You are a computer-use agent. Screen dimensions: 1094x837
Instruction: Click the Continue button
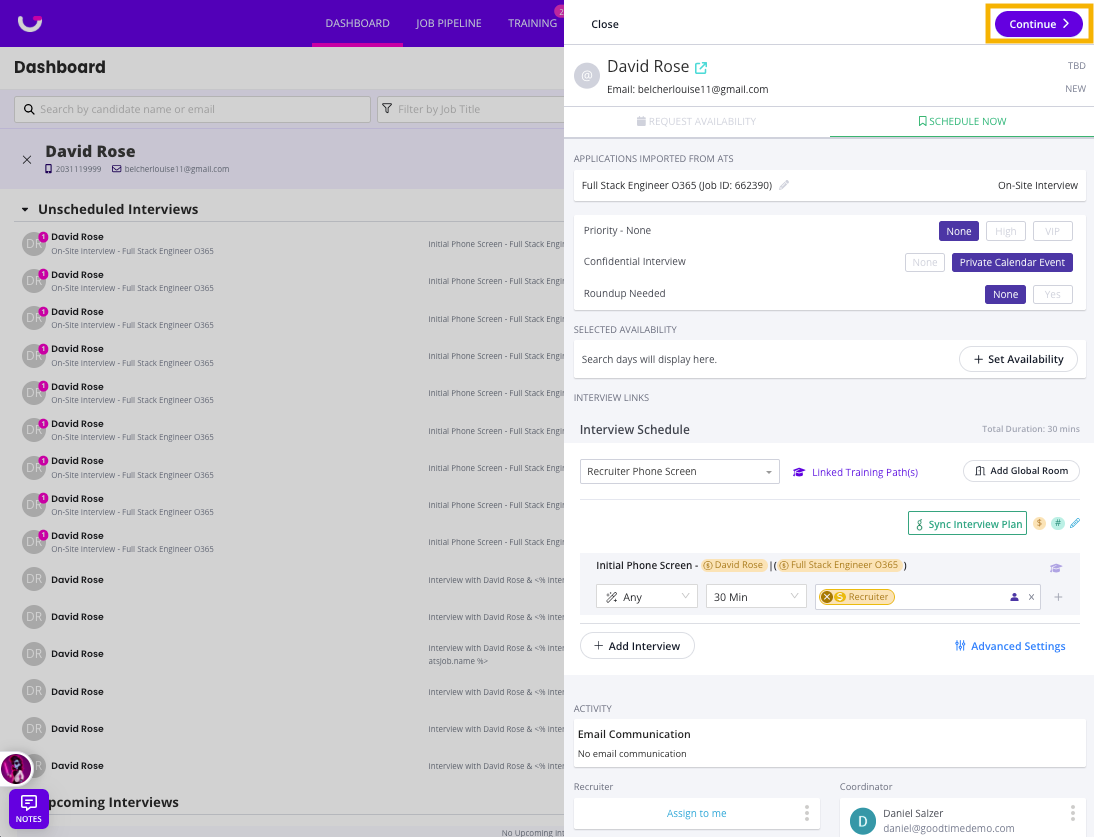click(x=1038, y=24)
